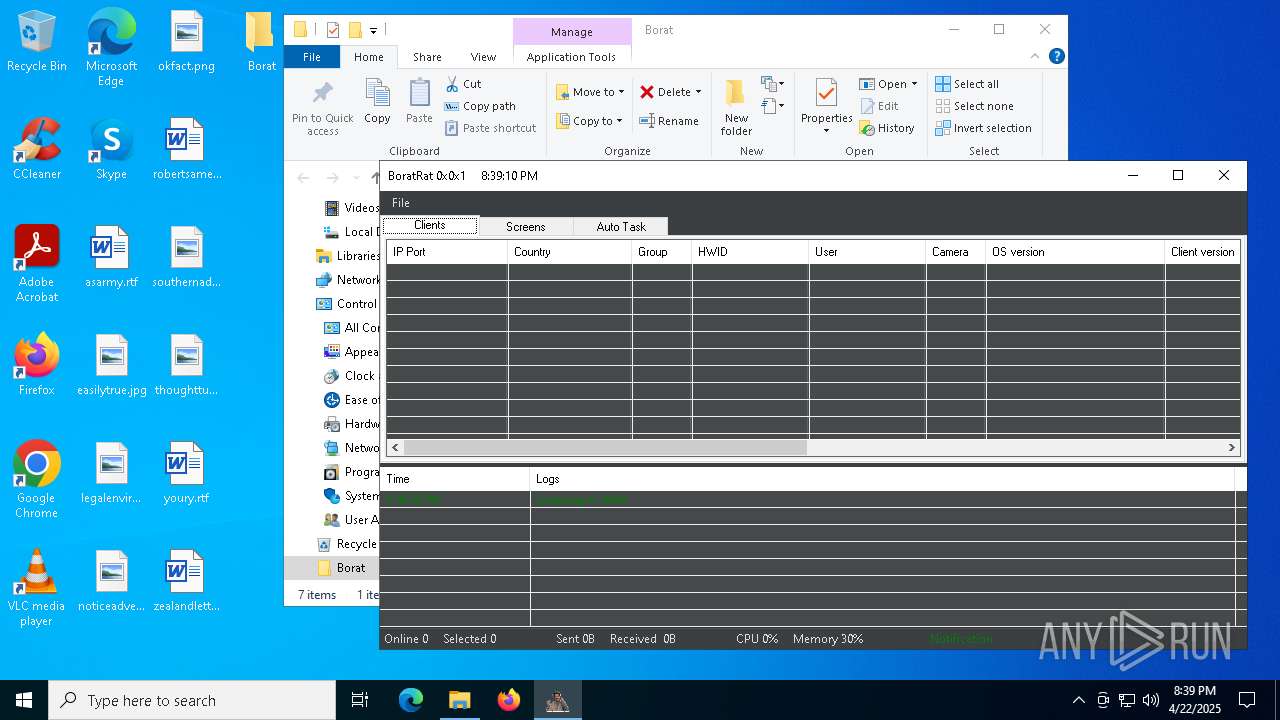1280x720 pixels.
Task: Select asarmy.rtf document on desktop
Action: coord(111,257)
